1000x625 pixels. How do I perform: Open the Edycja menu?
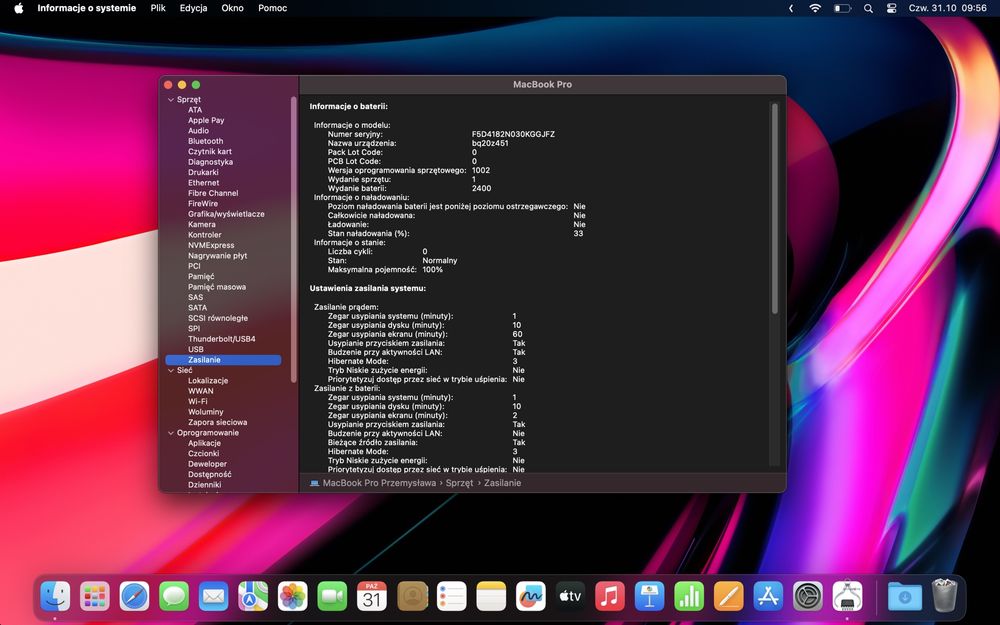(x=193, y=8)
